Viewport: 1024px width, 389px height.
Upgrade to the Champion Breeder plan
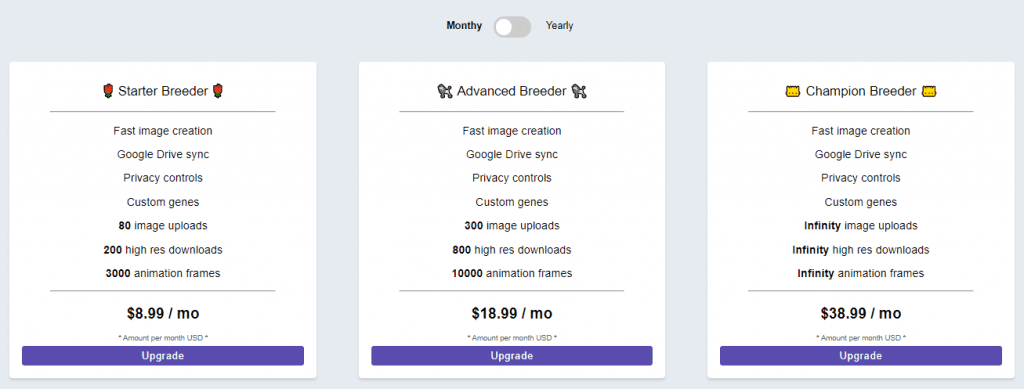(x=861, y=356)
